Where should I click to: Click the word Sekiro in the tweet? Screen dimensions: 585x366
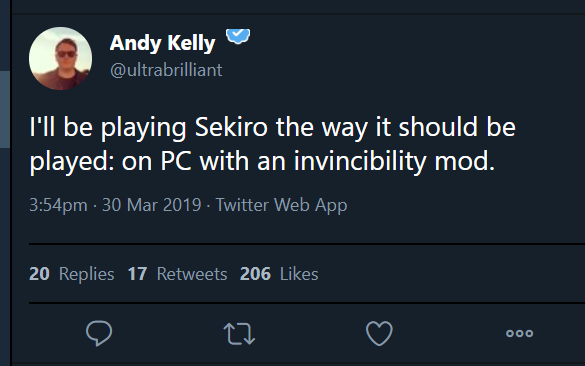point(231,127)
